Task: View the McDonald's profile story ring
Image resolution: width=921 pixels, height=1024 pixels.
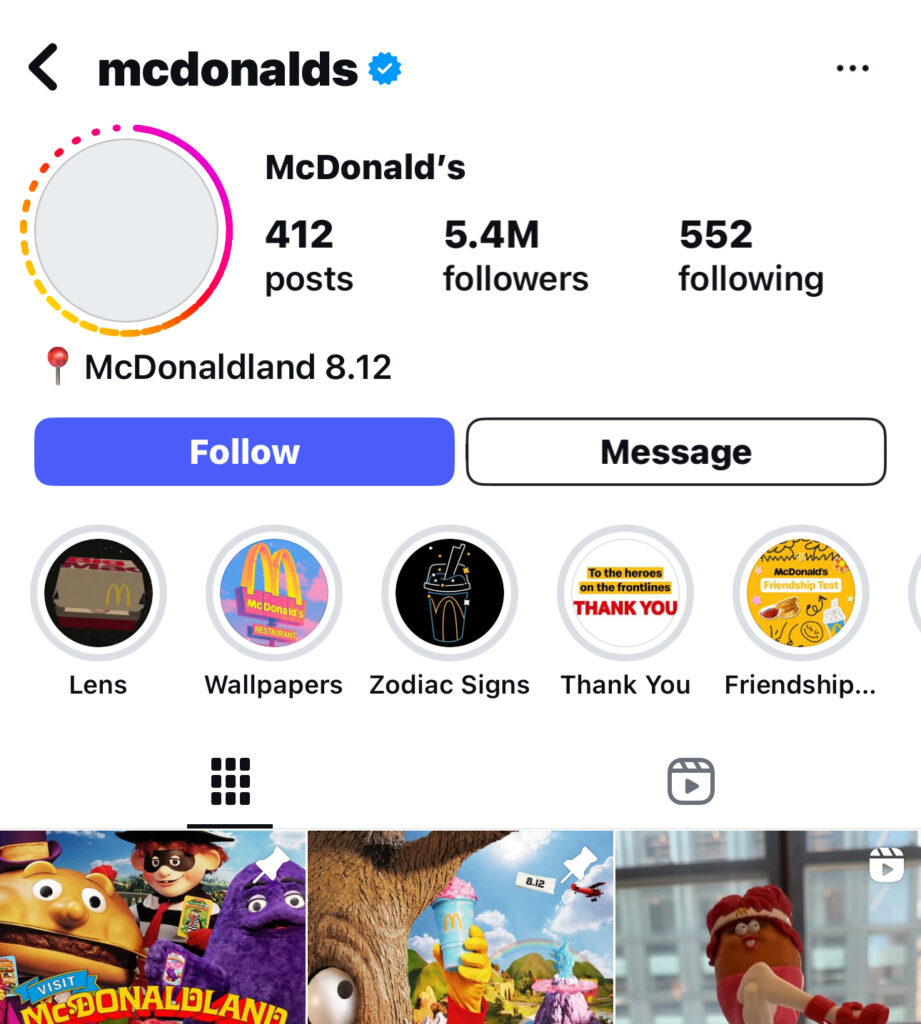Action: 126,230
